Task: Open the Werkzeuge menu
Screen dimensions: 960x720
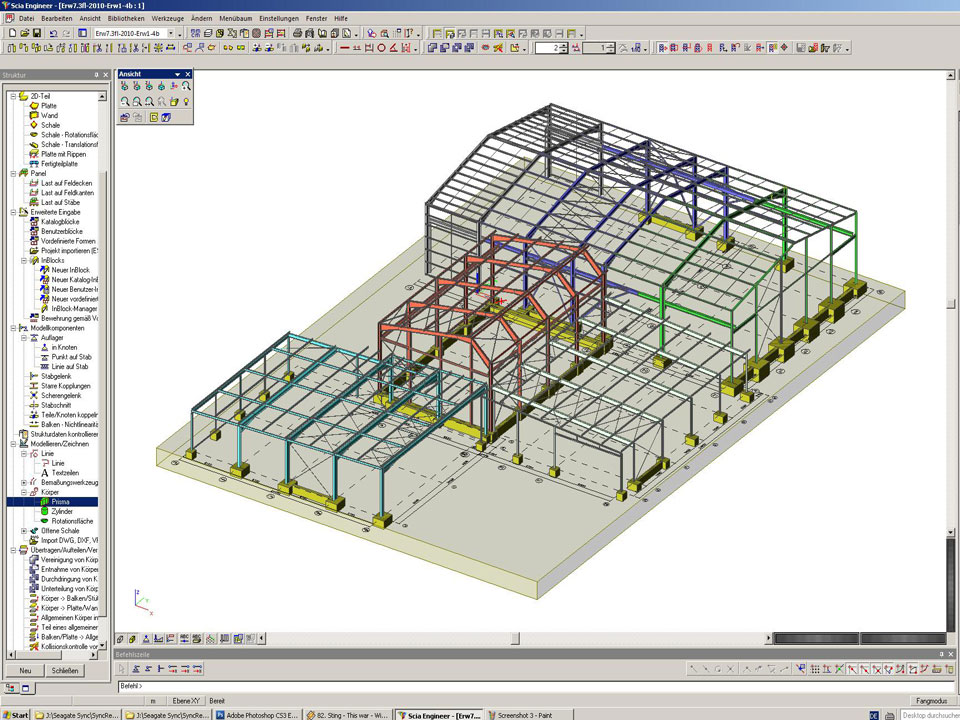Action: [x=168, y=18]
